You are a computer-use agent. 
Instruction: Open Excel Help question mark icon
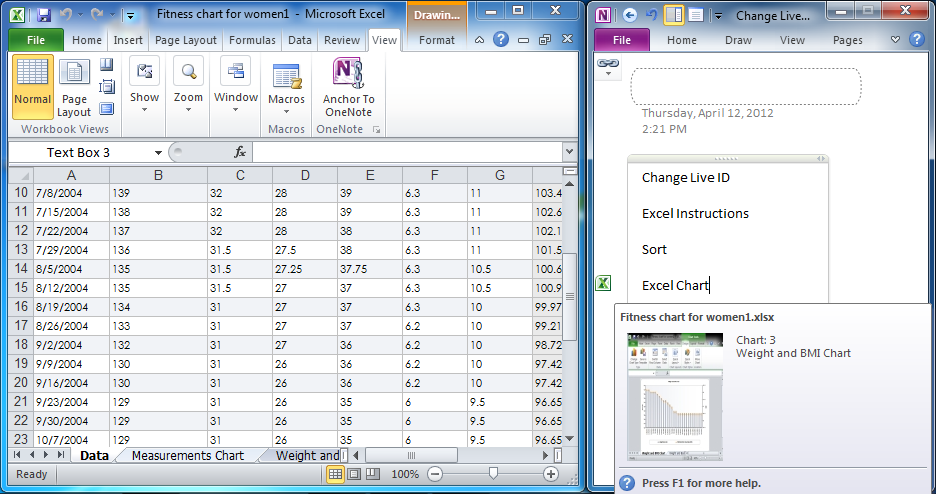[501, 39]
